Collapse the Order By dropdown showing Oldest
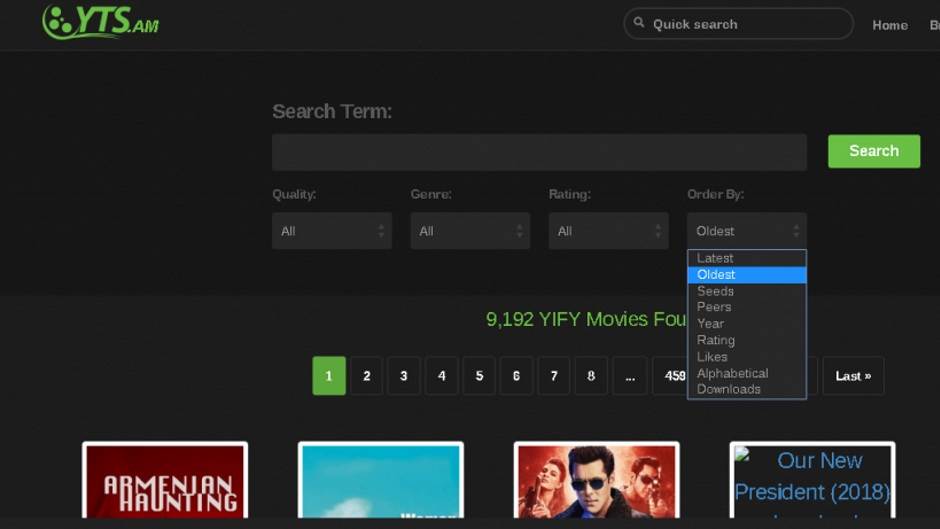Viewport: 940px width, 529px height. (x=746, y=231)
